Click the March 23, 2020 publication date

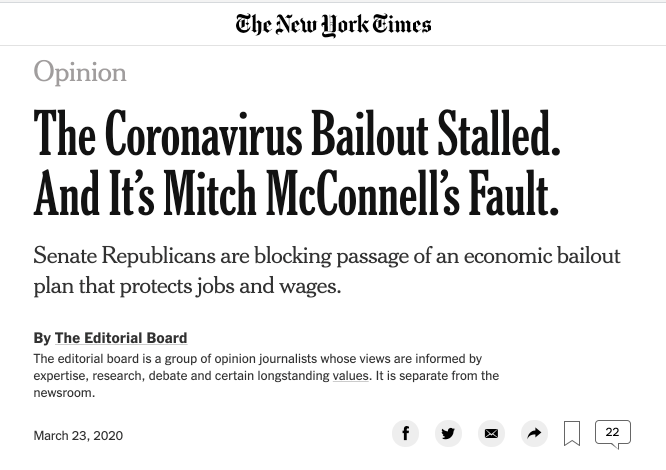pos(78,436)
